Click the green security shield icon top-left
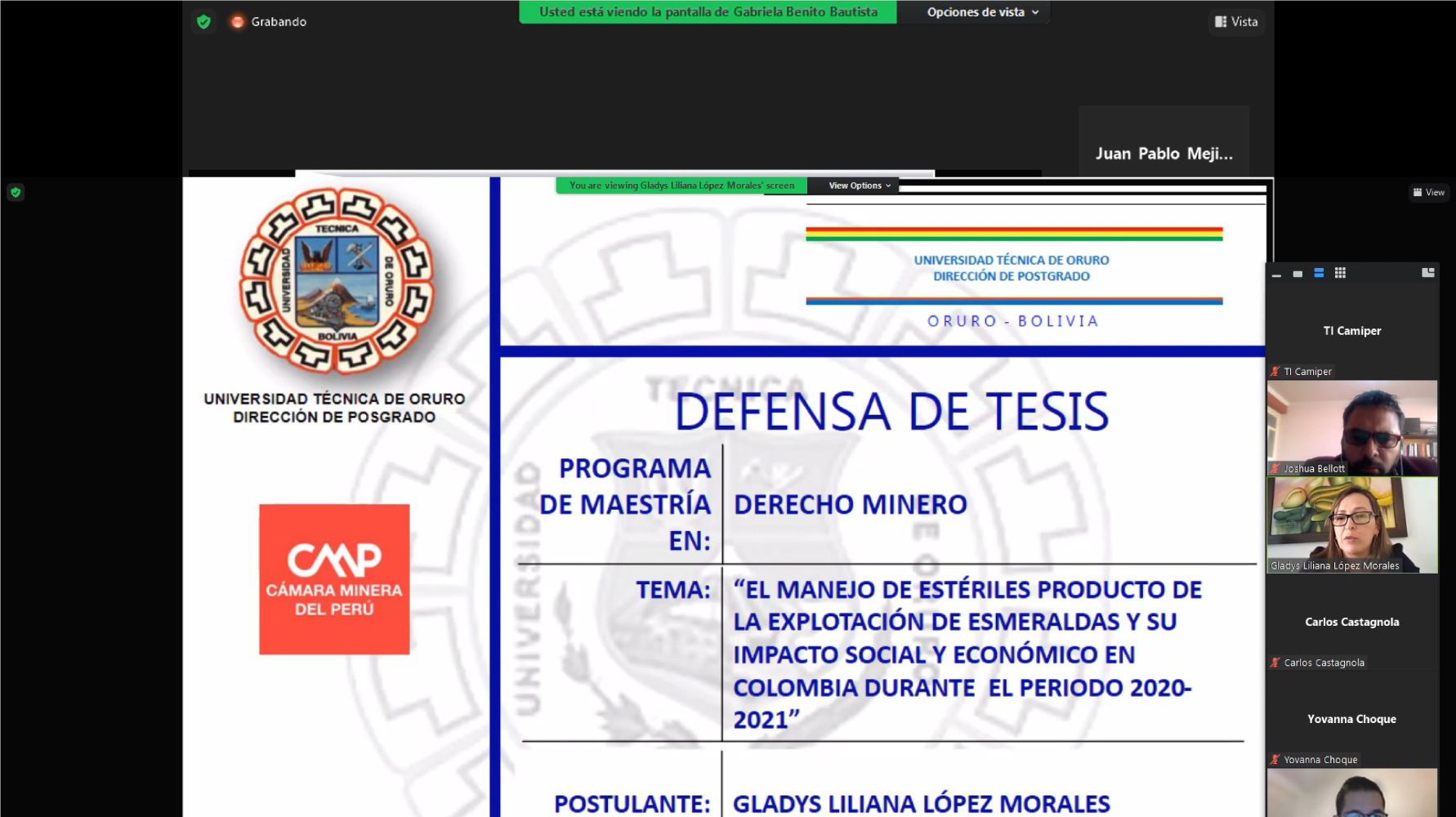Screen dimensions: 1456x817 203,22
